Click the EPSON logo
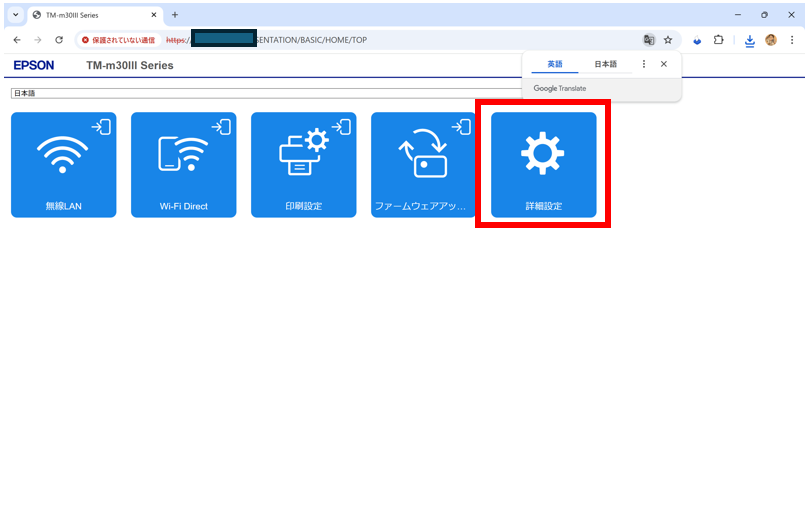Image resolution: width=807 pixels, height=507 pixels. click(x=33, y=65)
